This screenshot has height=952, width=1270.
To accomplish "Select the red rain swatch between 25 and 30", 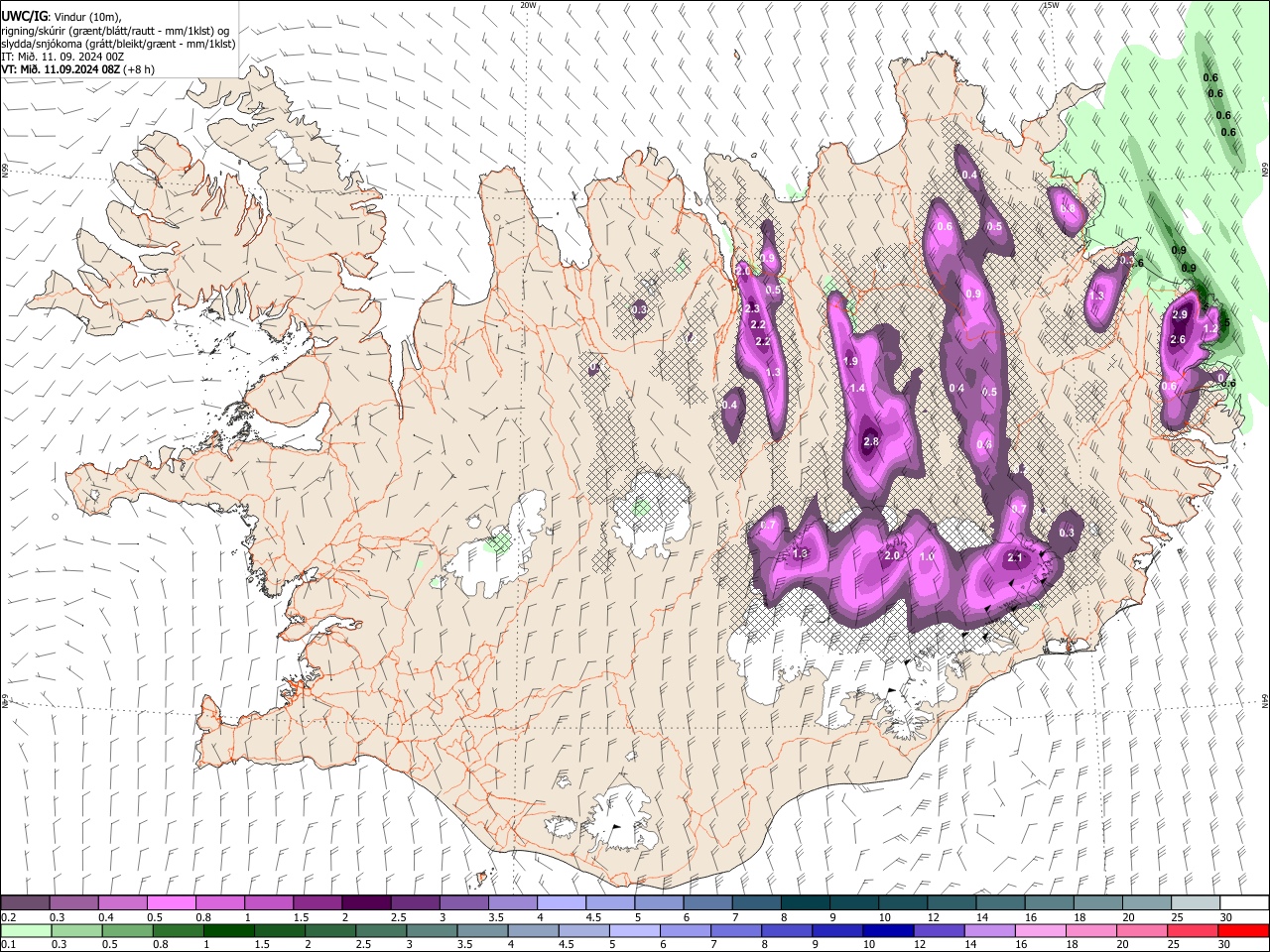I will pos(1192,930).
